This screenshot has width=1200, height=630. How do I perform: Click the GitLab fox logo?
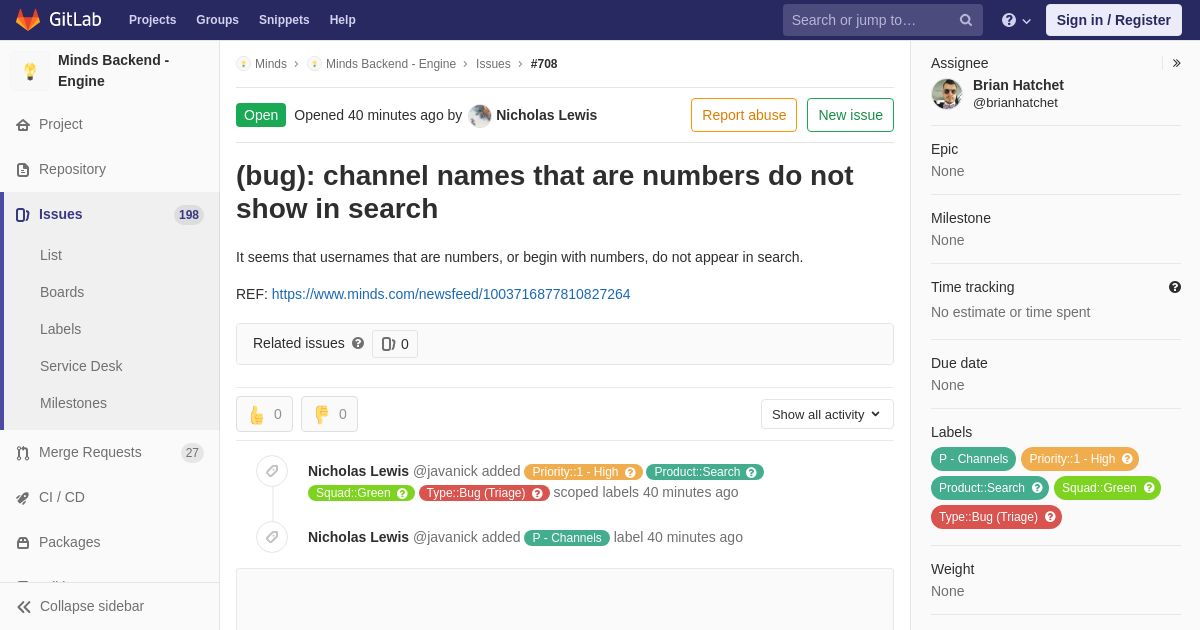pyautogui.click(x=28, y=20)
